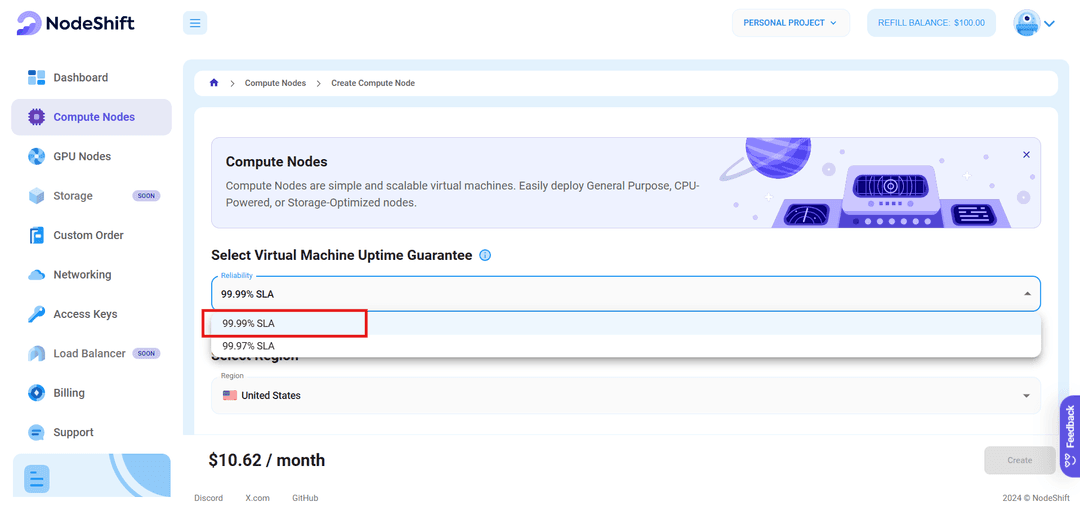
Task: Open the Discord footer link
Action: (208, 497)
